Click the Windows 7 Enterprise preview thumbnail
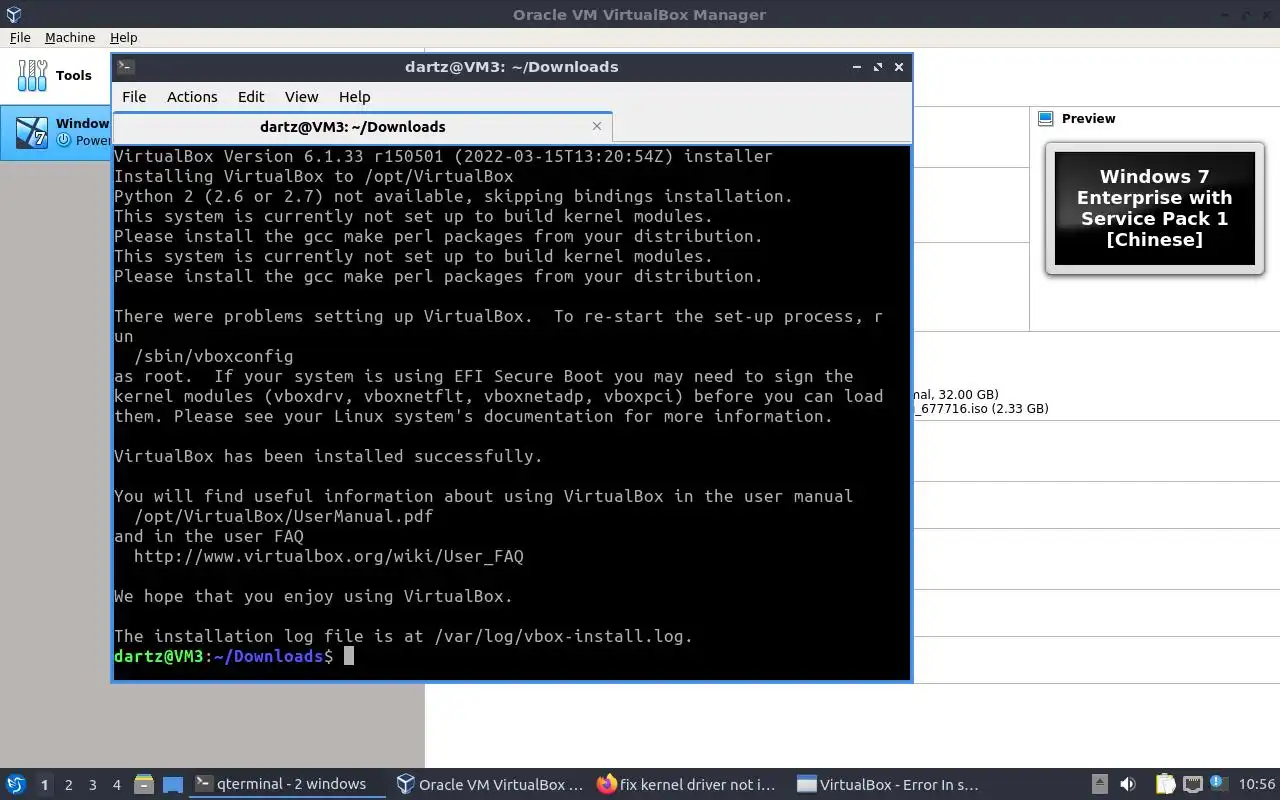The height and width of the screenshot is (800, 1280). coord(1154,208)
